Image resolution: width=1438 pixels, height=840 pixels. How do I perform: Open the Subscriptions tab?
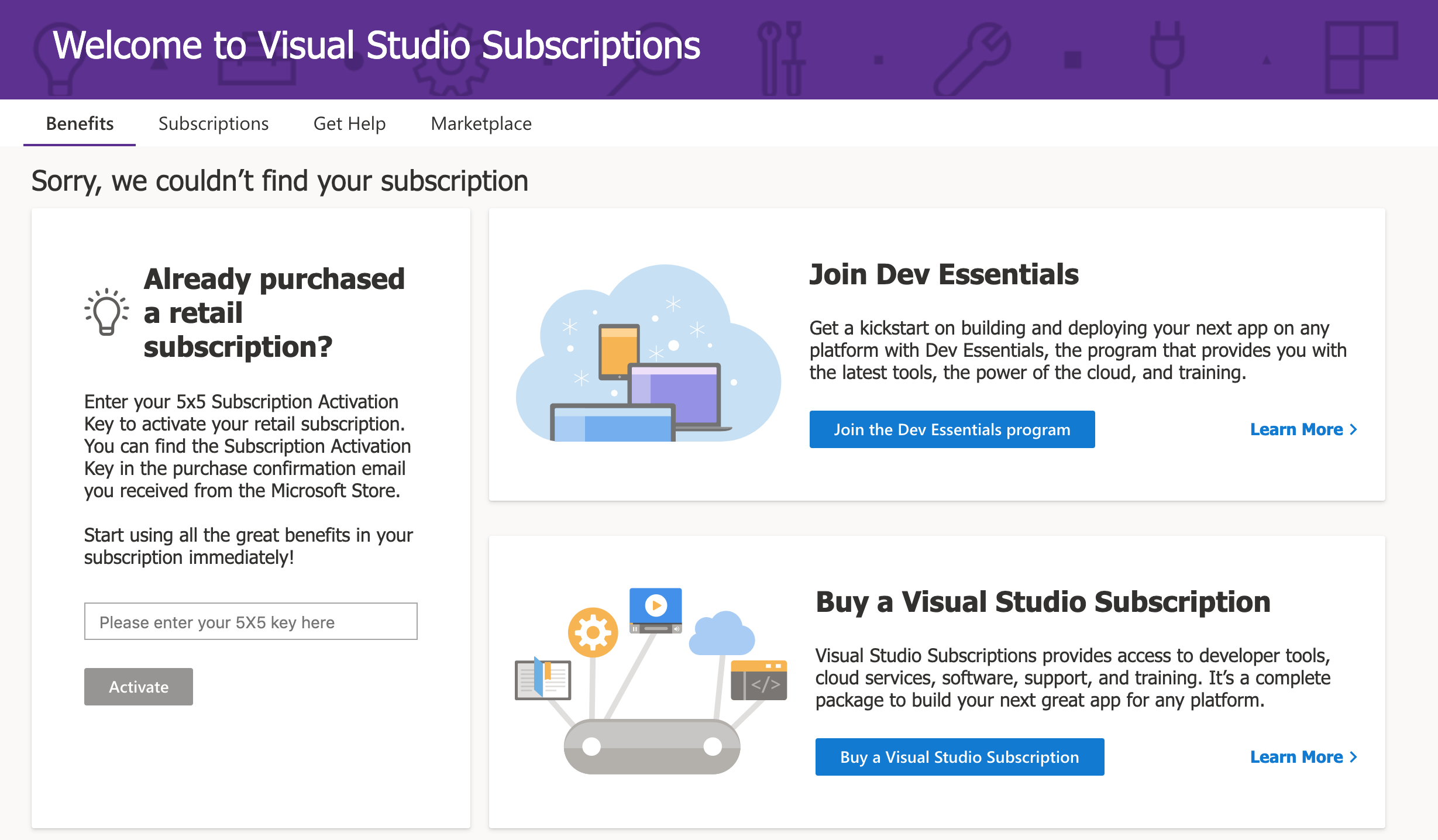click(x=214, y=123)
